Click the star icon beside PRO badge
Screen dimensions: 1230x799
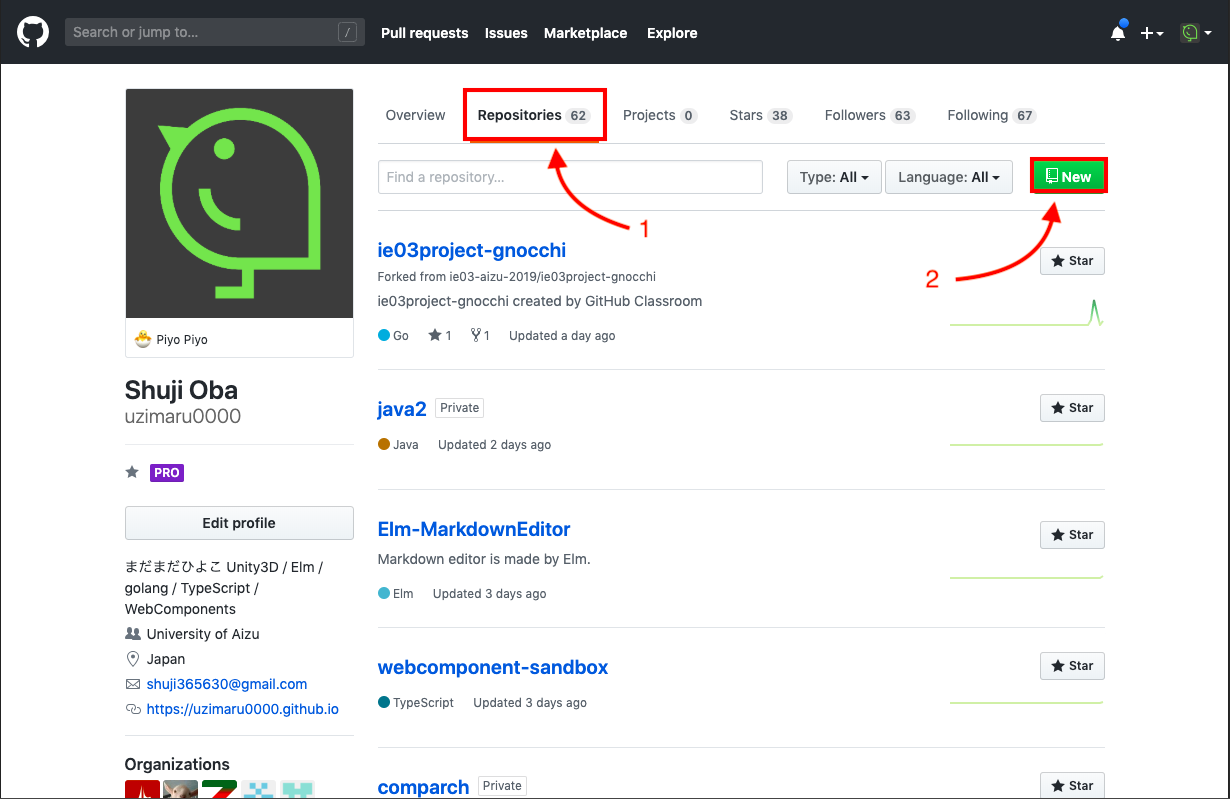[132, 472]
